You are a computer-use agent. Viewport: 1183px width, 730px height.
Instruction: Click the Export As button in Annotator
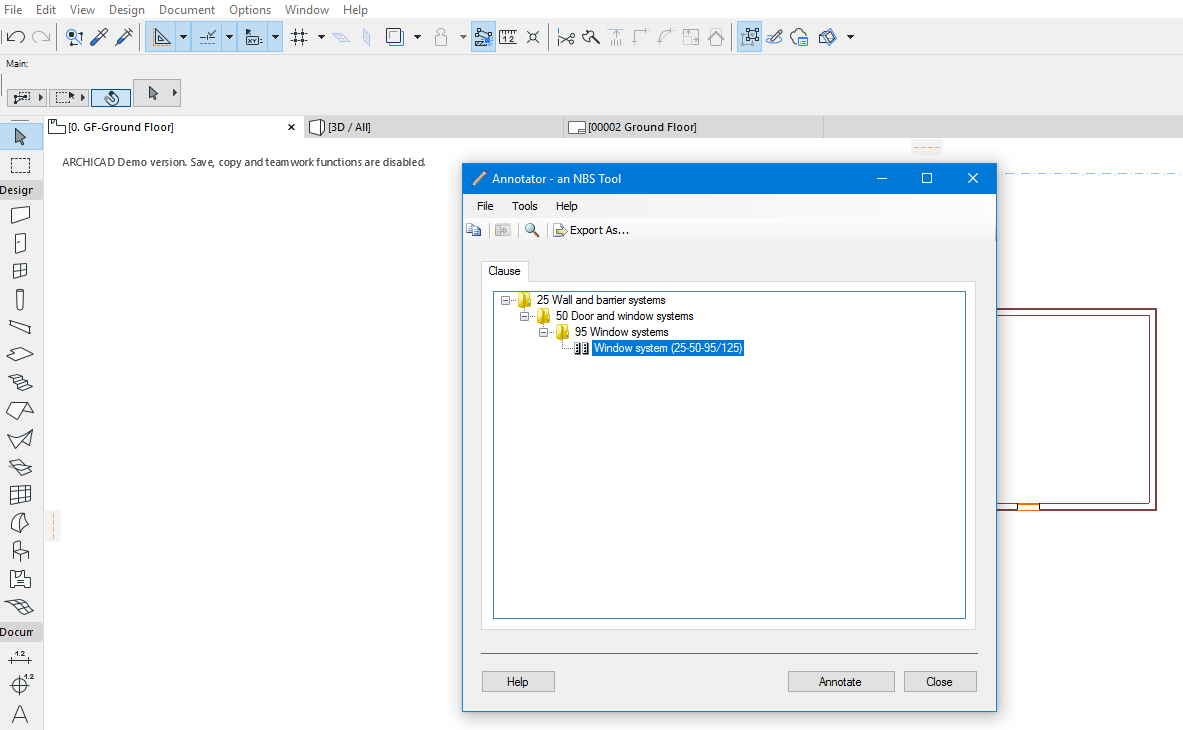[592, 230]
